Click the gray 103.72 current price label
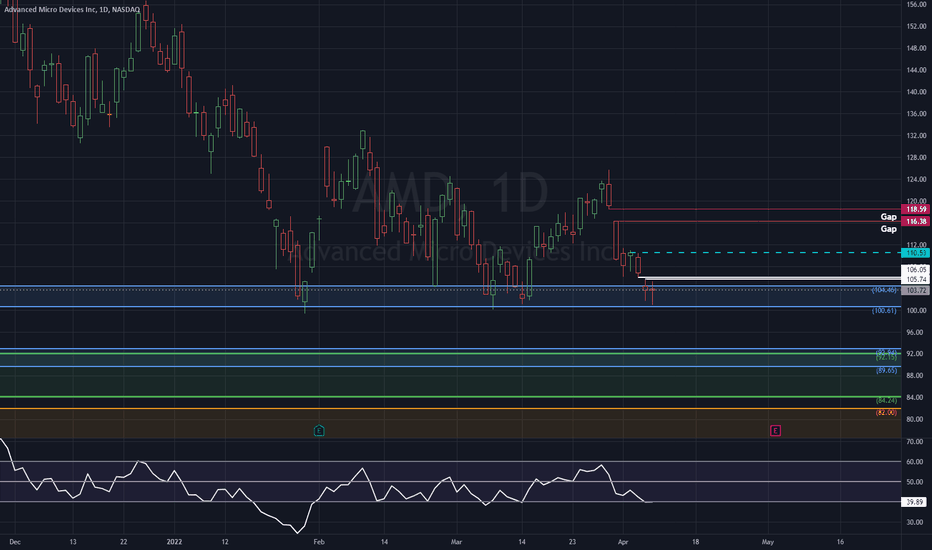Screen dimensions: 932x550 click(915, 291)
